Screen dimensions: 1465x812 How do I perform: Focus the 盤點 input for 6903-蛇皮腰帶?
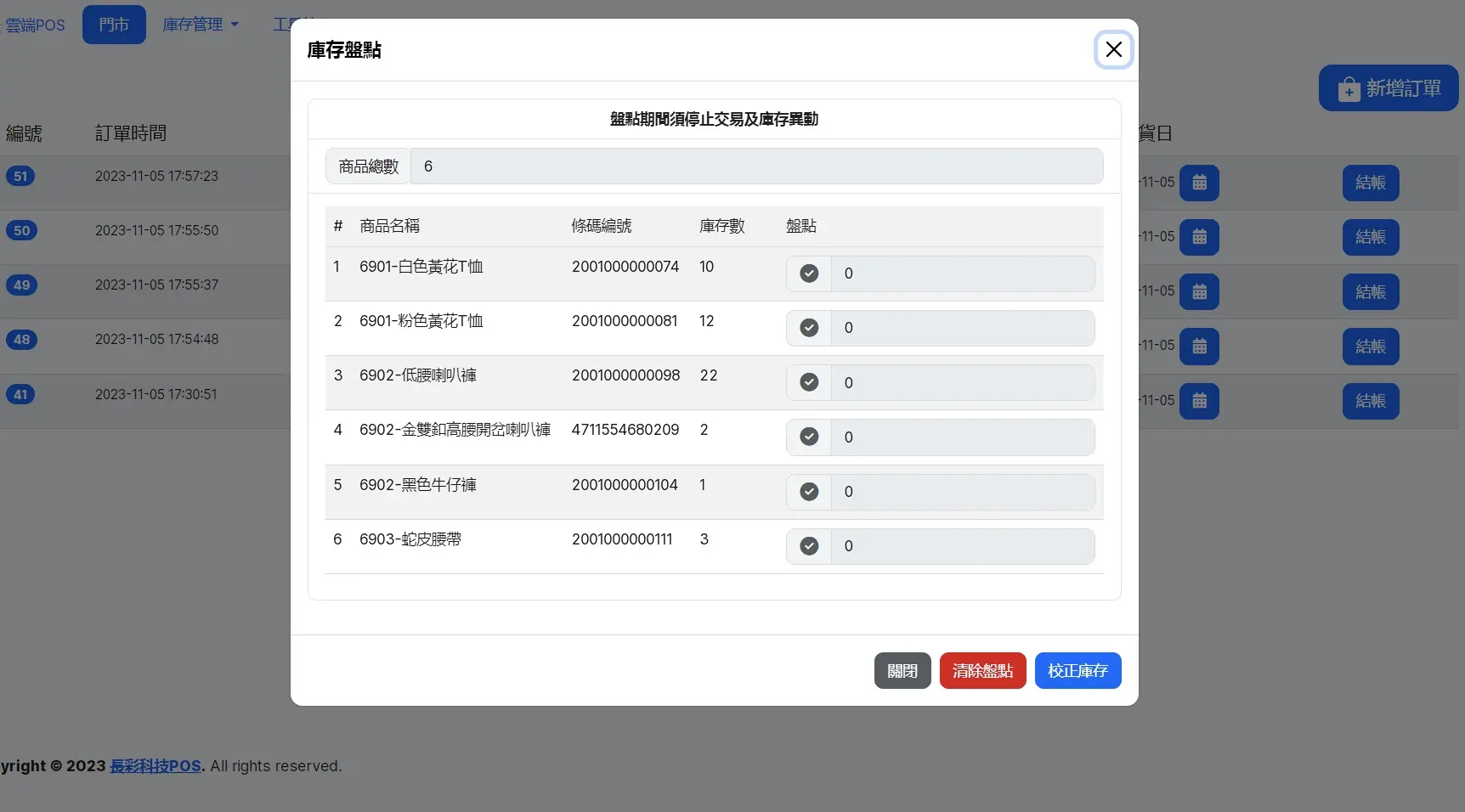[962, 546]
